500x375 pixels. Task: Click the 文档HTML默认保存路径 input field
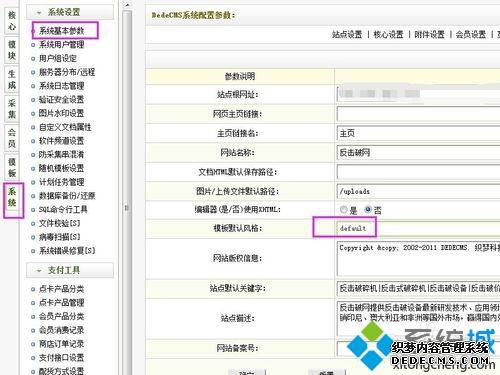[x=419, y=172]
